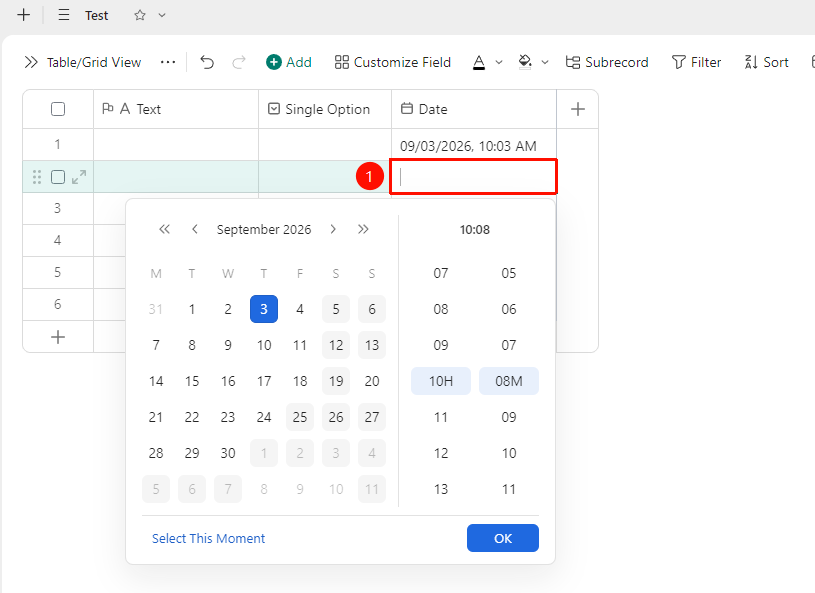This screenshot has width=815, height=593.
Task: Select hour 11 in the time picker
Action: 441,417
